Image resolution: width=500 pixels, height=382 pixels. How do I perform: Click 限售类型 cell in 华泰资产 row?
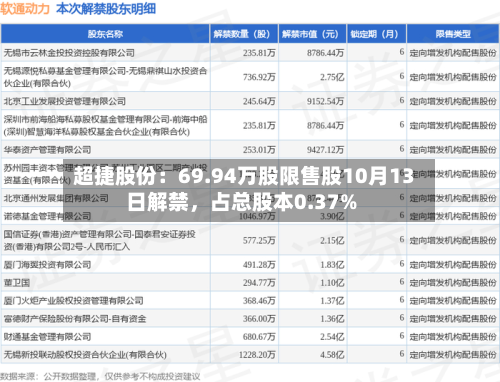453,150
